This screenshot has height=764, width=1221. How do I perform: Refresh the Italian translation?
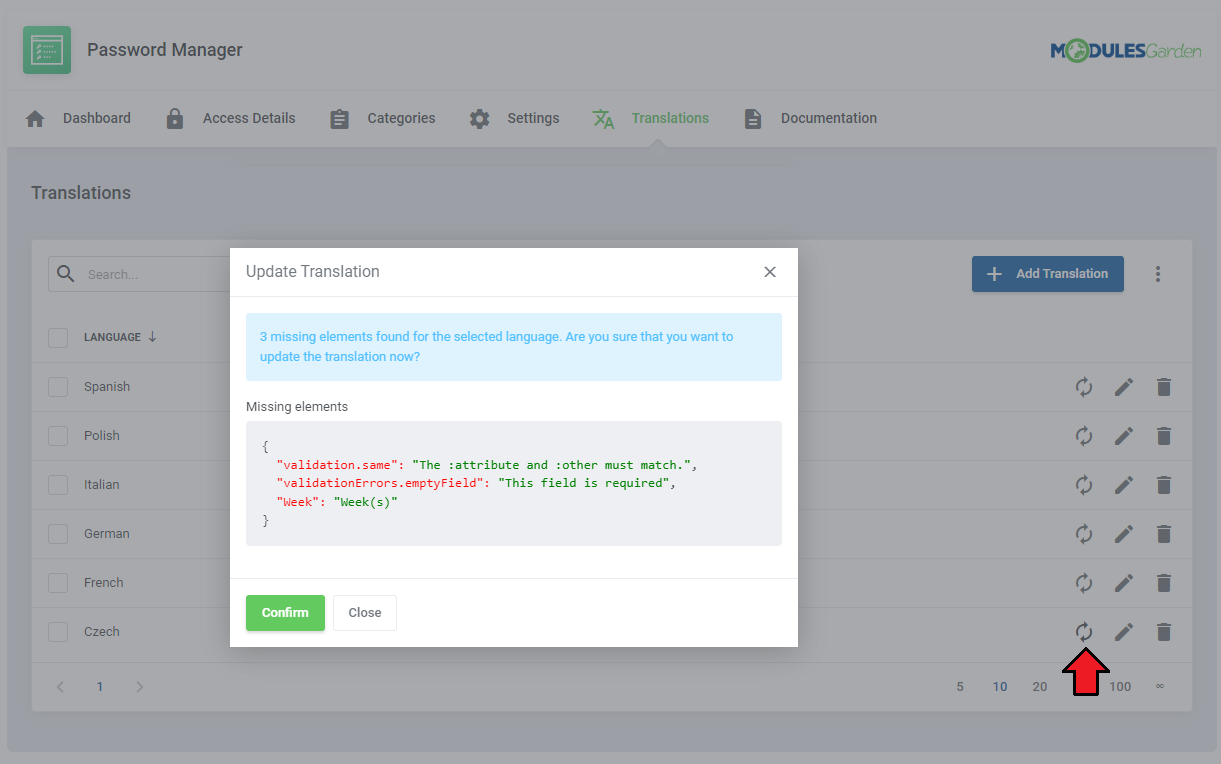click(1084, 485)
